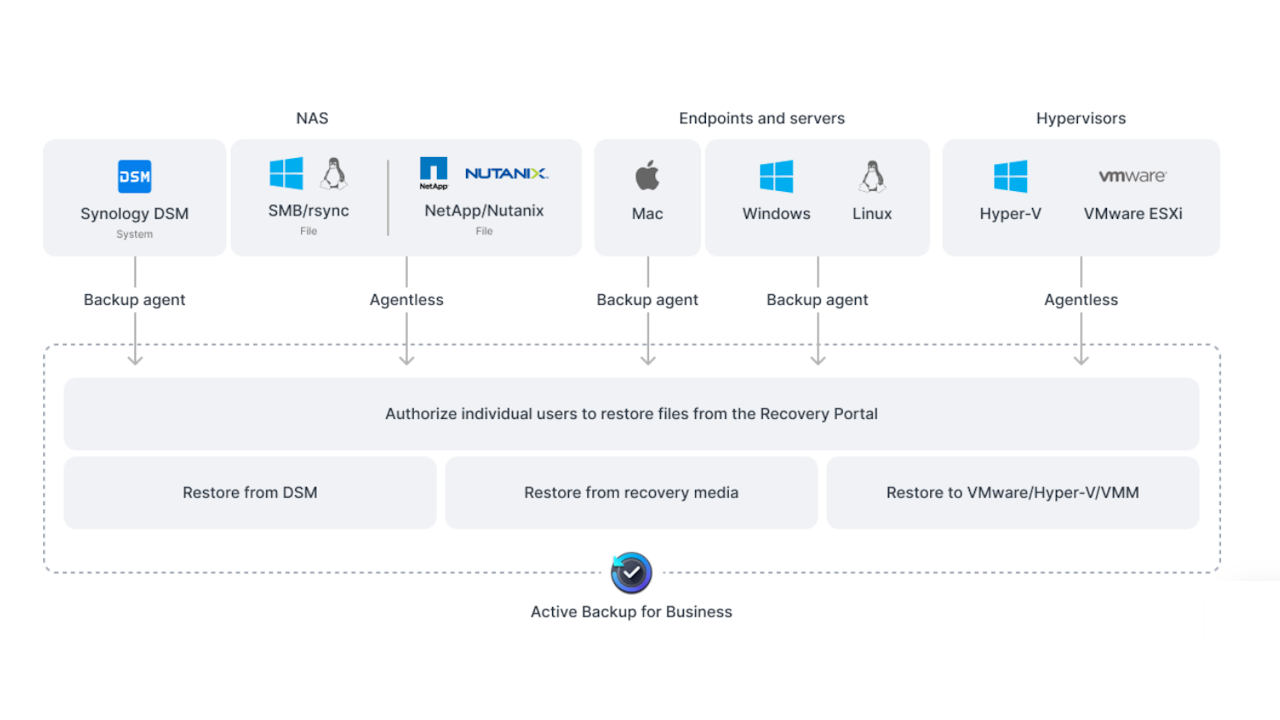Viewport: 1280px width, 720px height.
Task: Select the Windows logo in the SMB/rsync card
Action: 287,172
